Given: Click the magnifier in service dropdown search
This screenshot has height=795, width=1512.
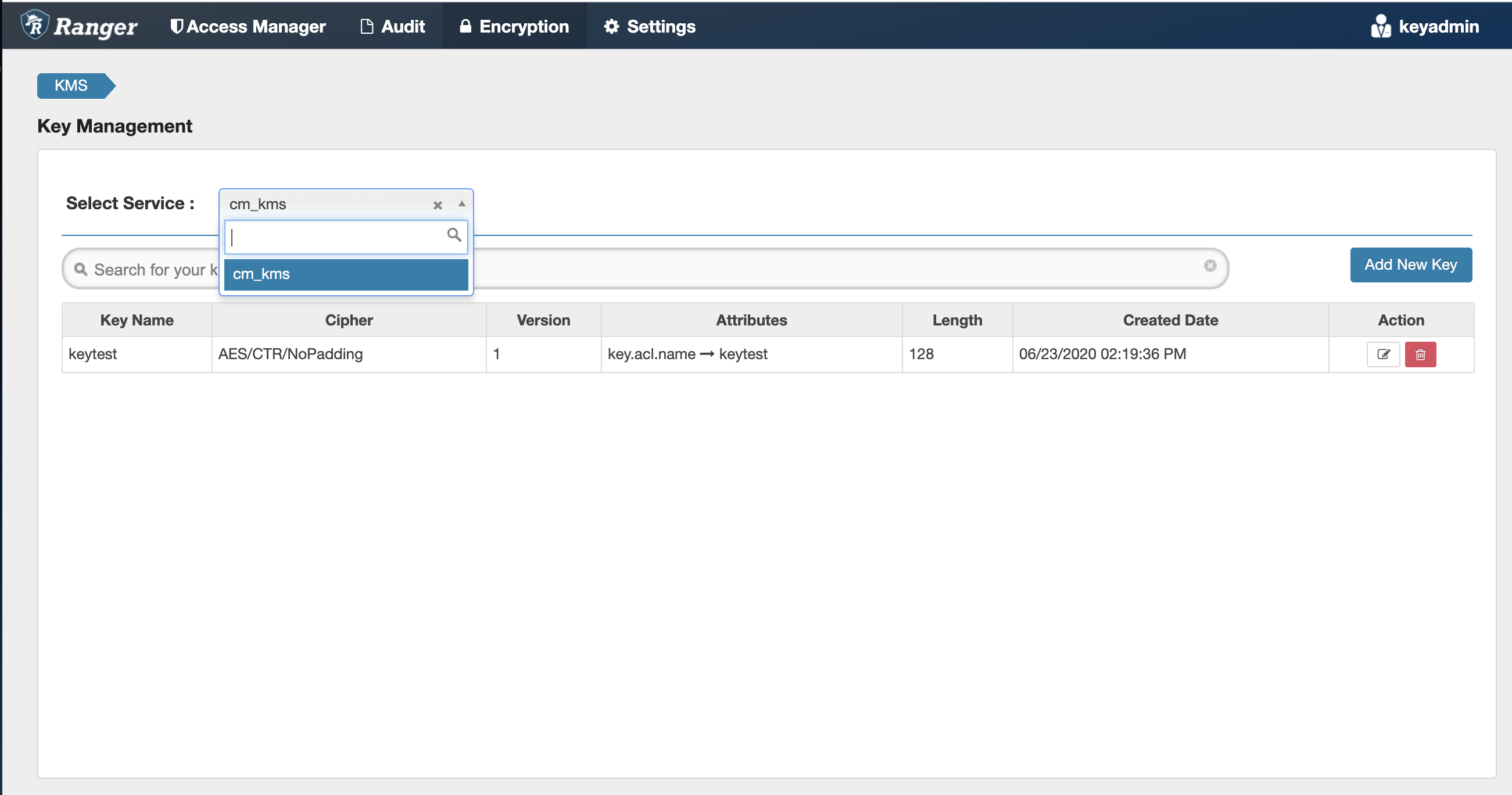Looking at the screenshot, I should [x=454, y=235].
